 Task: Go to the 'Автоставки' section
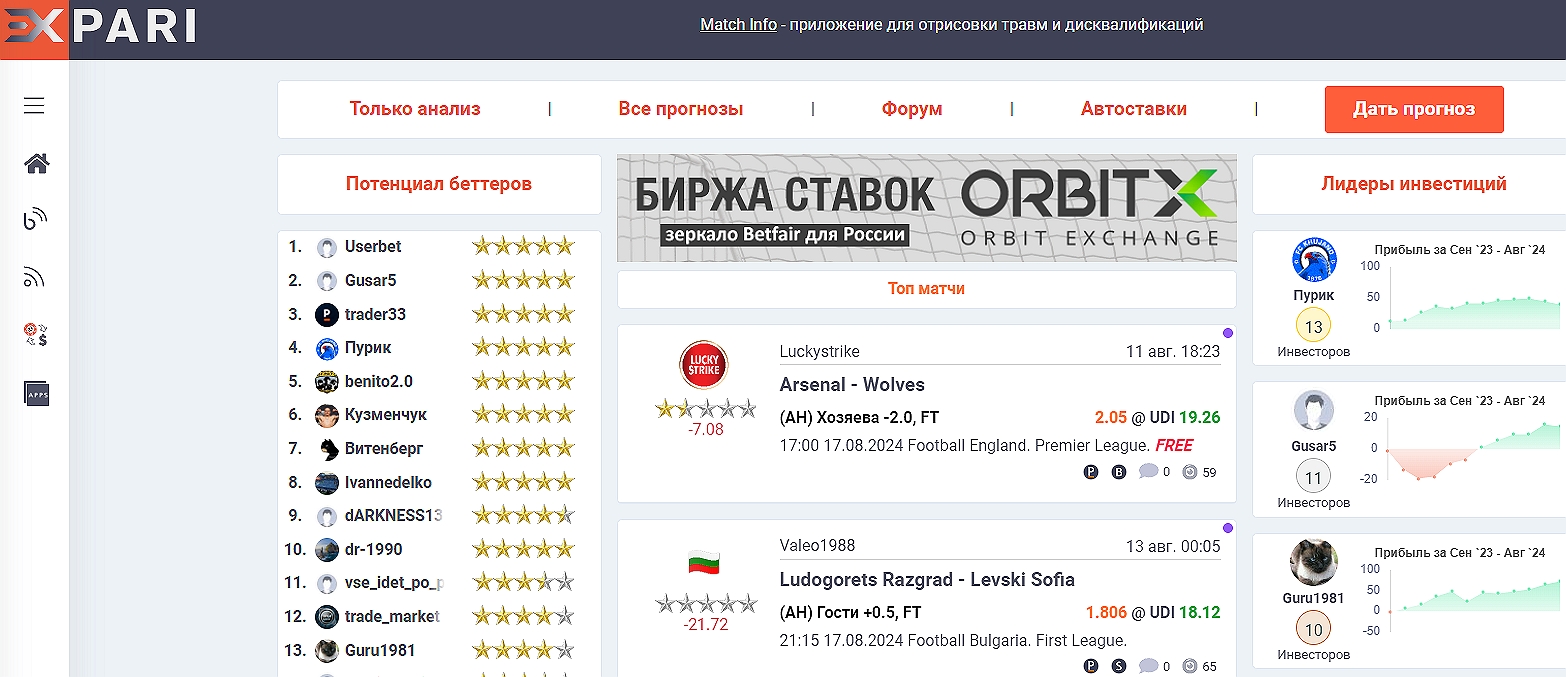[1134, 109]
